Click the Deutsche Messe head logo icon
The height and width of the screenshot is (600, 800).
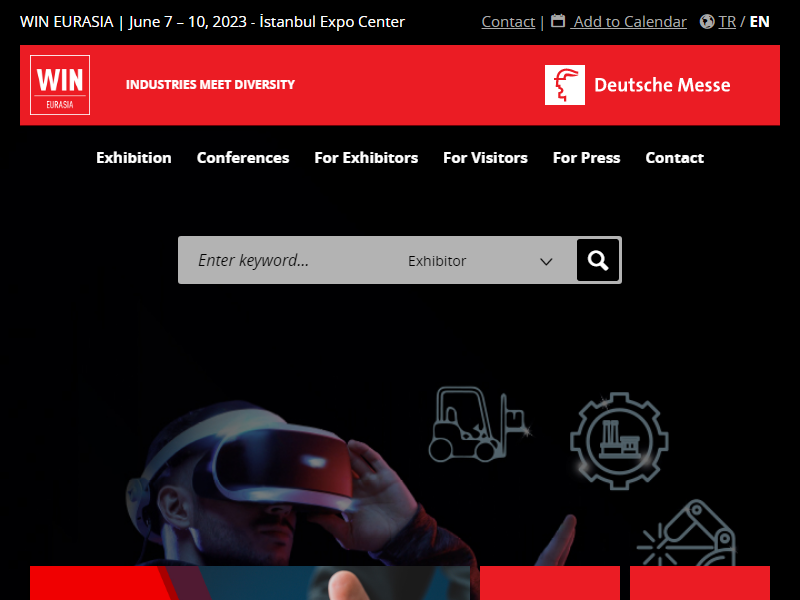pyautogui.click(x=565, y=85)
